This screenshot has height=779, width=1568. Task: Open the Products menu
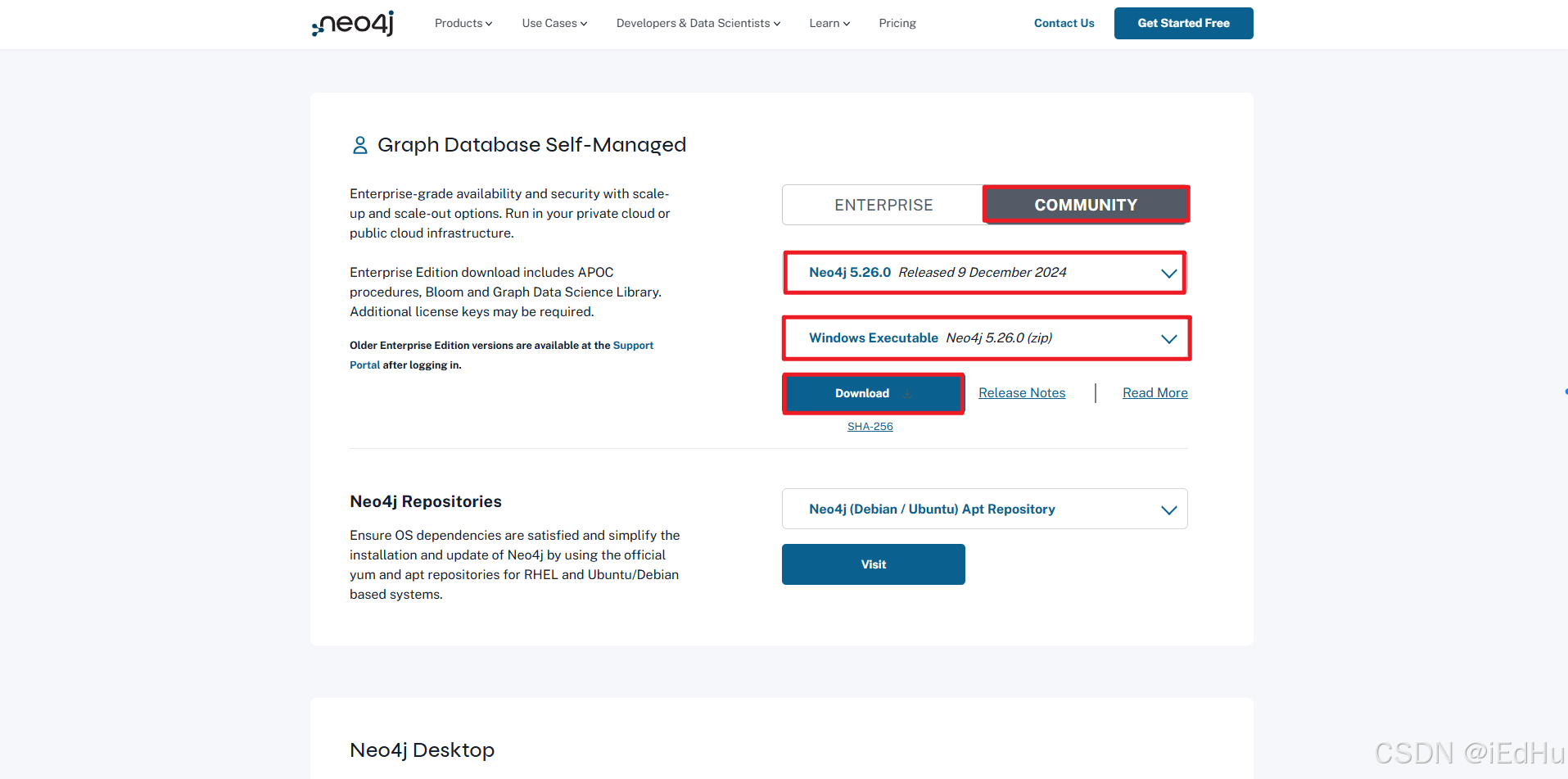coord(463,24)
